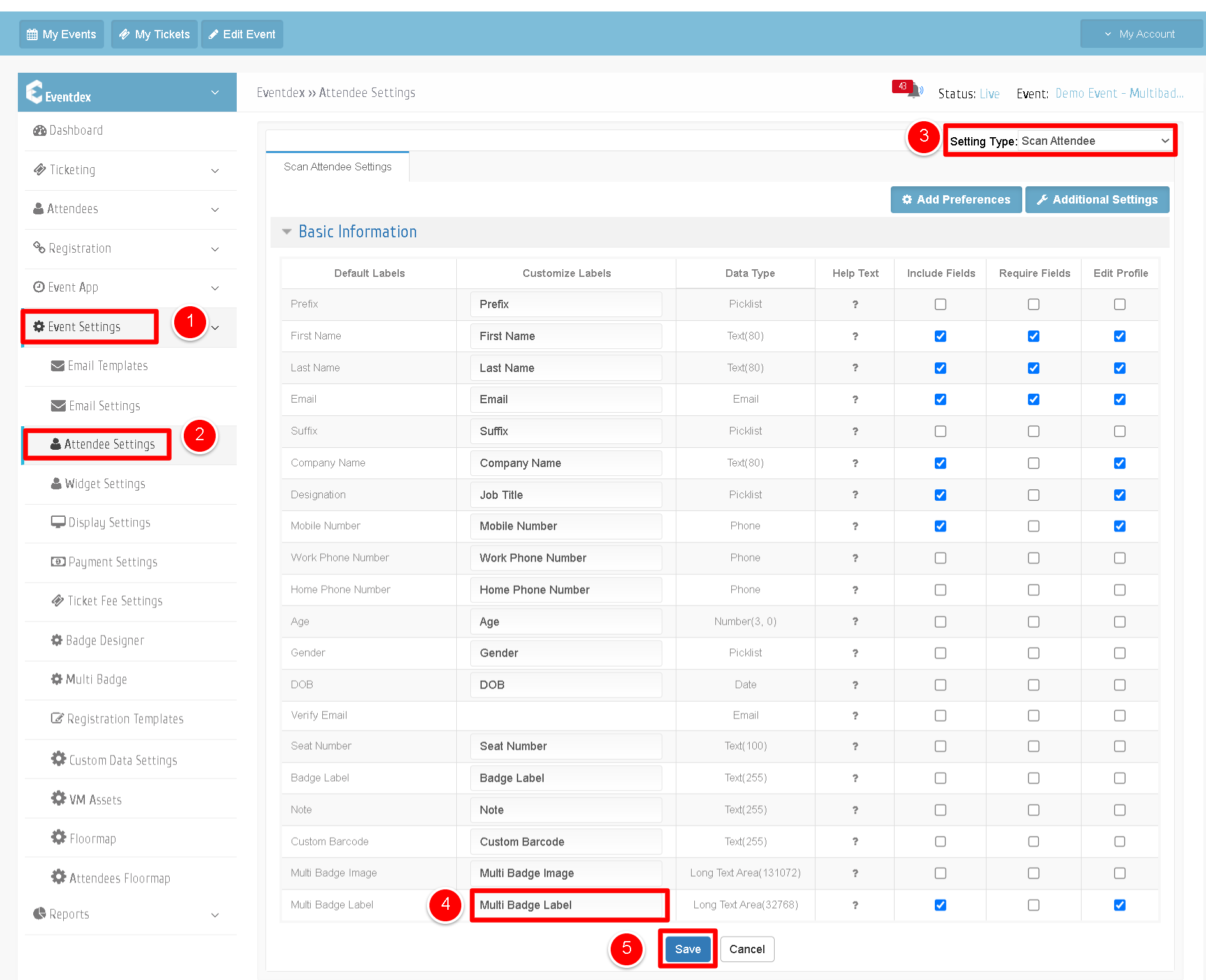Click the Display Settings monitor icon
1206x980 pixels.
pyautogui.click(x=58, y=522)
